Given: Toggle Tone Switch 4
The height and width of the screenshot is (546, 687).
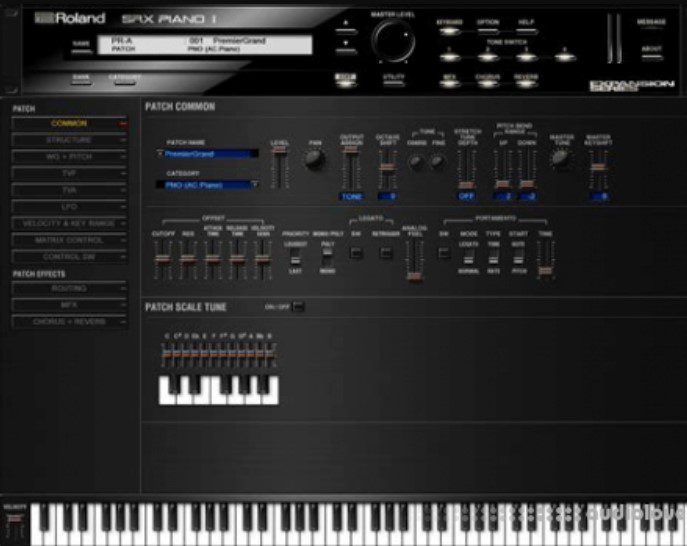Looking at the screenshot, I should [x=565, y=56].
